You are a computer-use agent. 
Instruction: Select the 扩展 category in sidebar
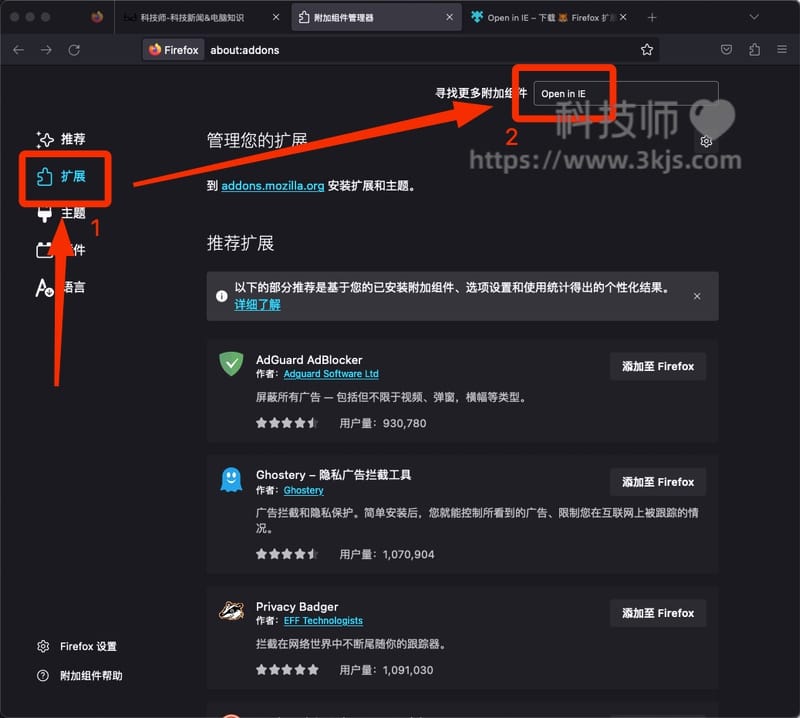click(x=61, y=177)
